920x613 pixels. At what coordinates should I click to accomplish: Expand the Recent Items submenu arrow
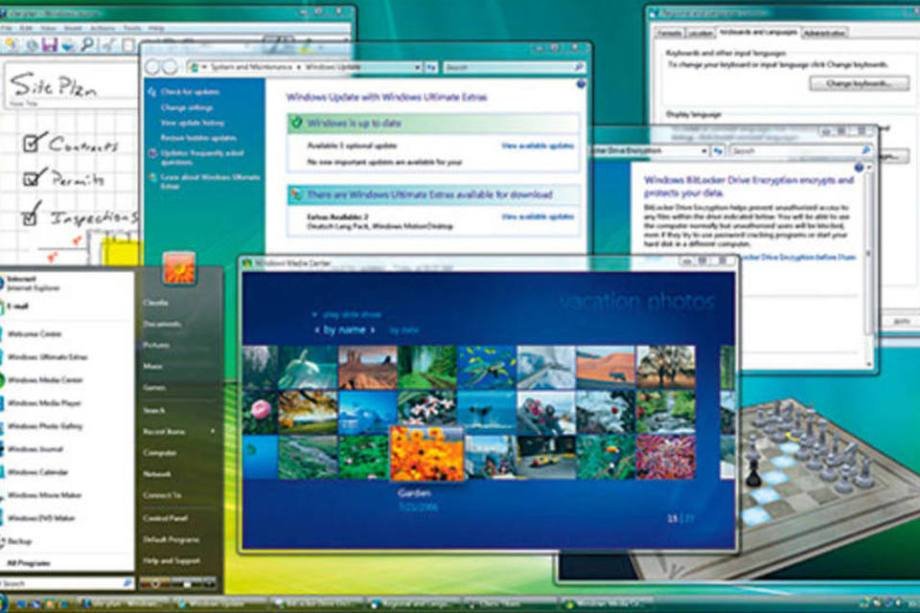point(212,431)
